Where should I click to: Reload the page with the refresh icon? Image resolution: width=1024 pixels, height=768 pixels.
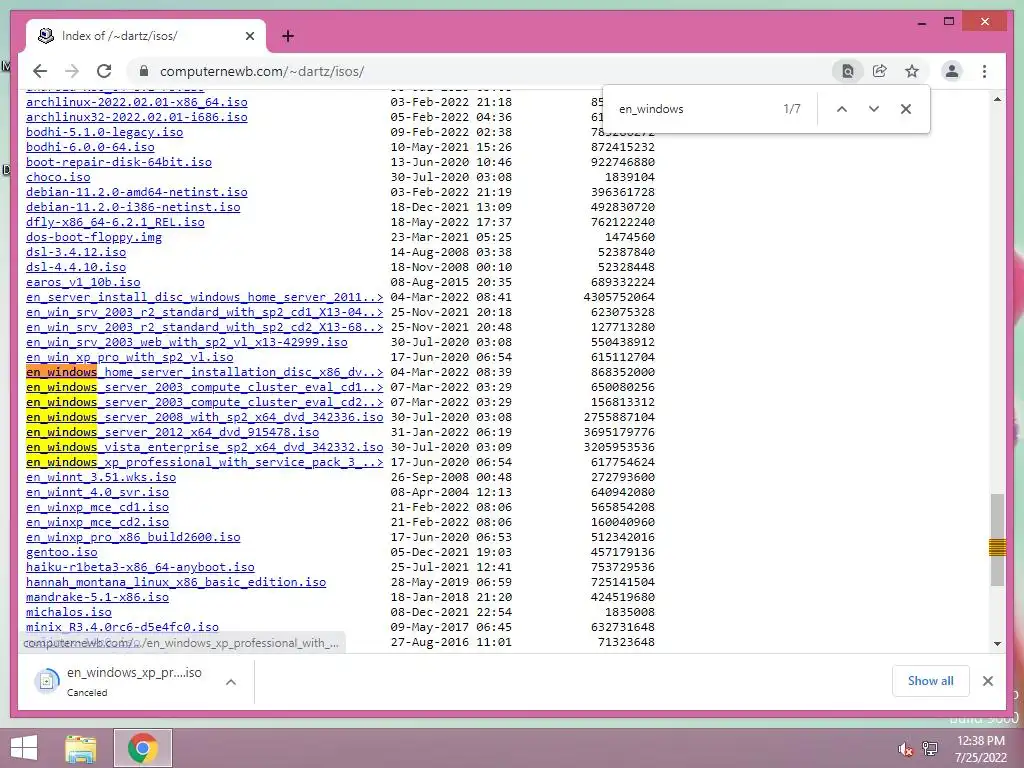(104, 71)
